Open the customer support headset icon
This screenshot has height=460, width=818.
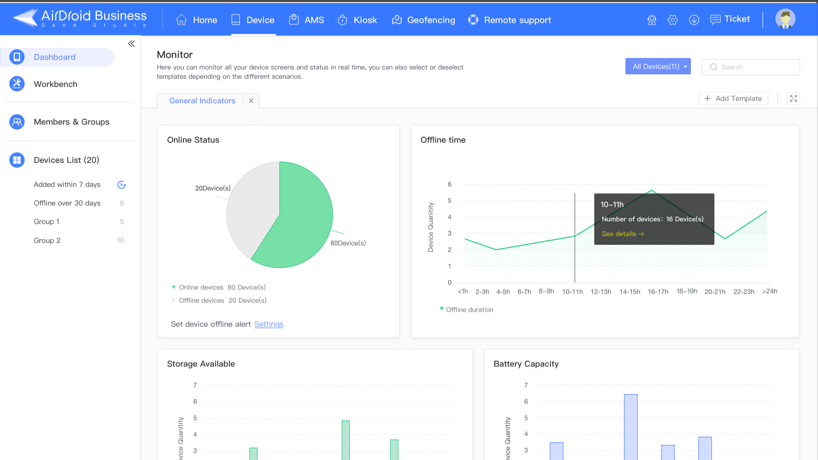pos(652,20)
